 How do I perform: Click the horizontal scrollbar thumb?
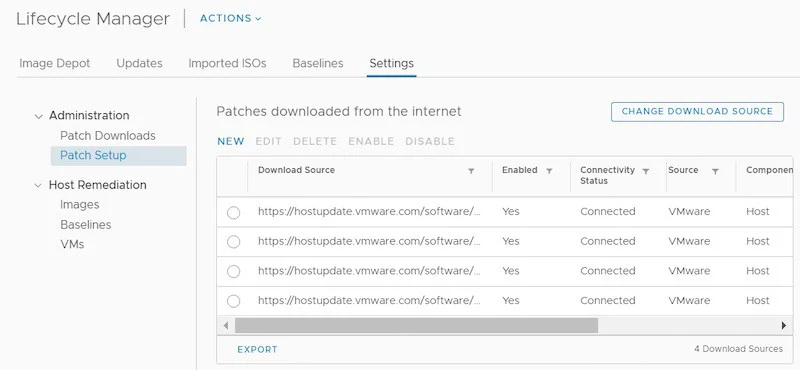tap(416, 325)
